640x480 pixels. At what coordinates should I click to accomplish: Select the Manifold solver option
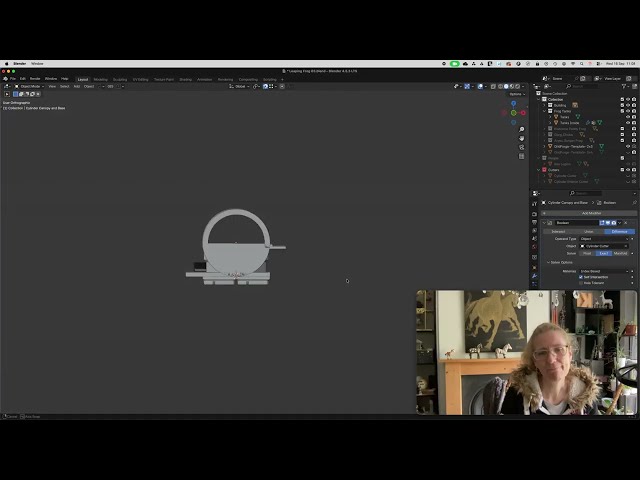(620, 253)
